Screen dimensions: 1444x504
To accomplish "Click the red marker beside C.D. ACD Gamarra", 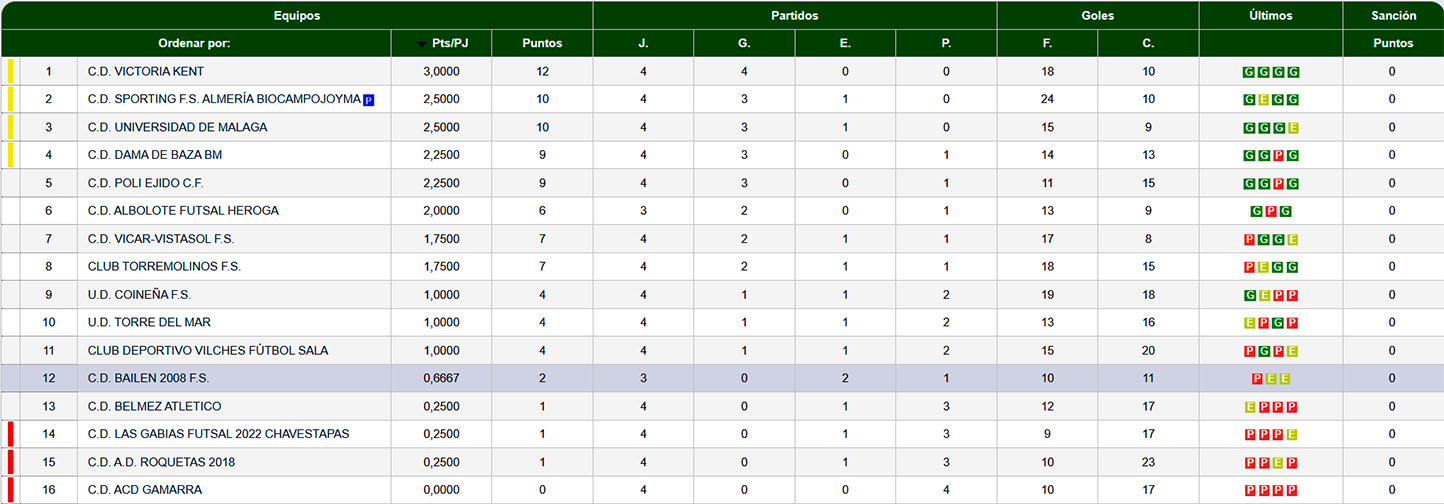I will (10, 490).
